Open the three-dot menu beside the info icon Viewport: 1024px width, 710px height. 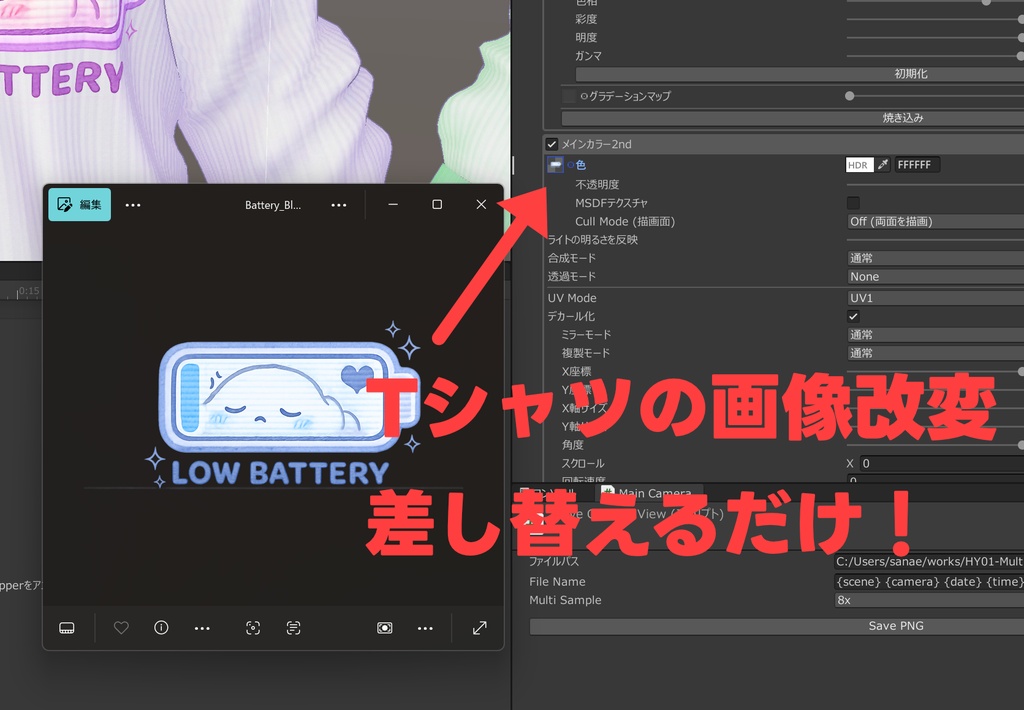click(x=202, y=628)
